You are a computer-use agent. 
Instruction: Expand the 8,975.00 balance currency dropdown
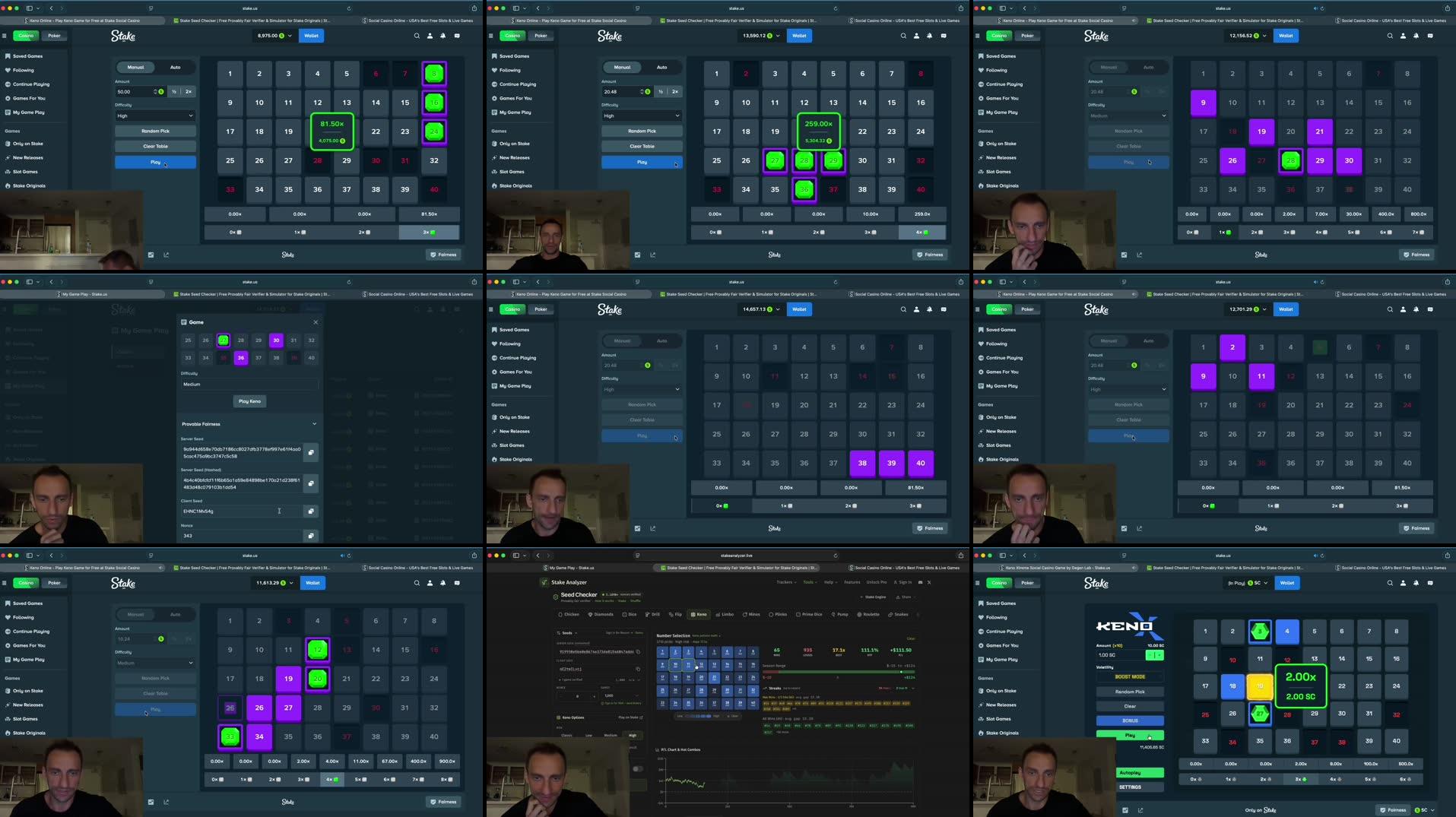[x=290, y=36]
